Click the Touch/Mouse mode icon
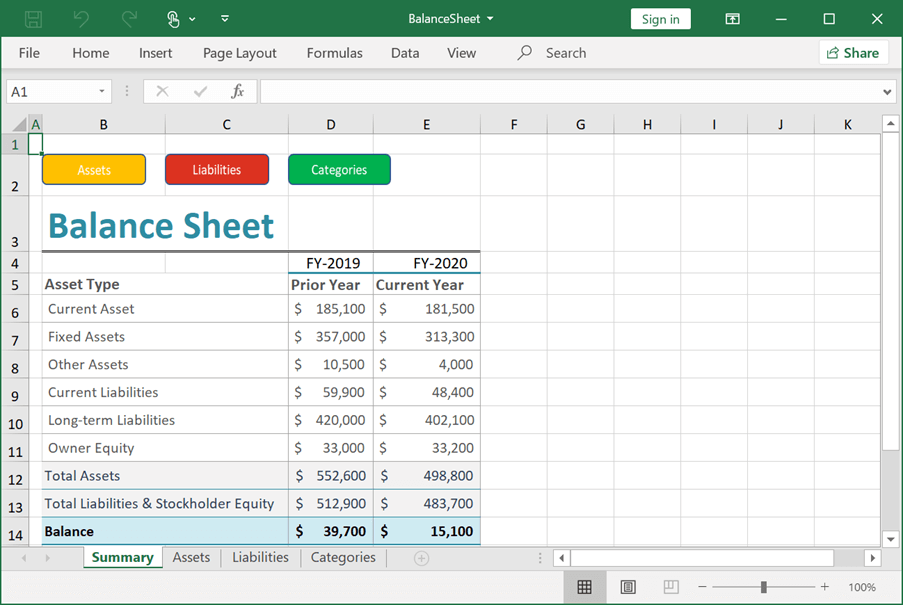This screenshot has width=903, height=605. [x=174, y=19]
